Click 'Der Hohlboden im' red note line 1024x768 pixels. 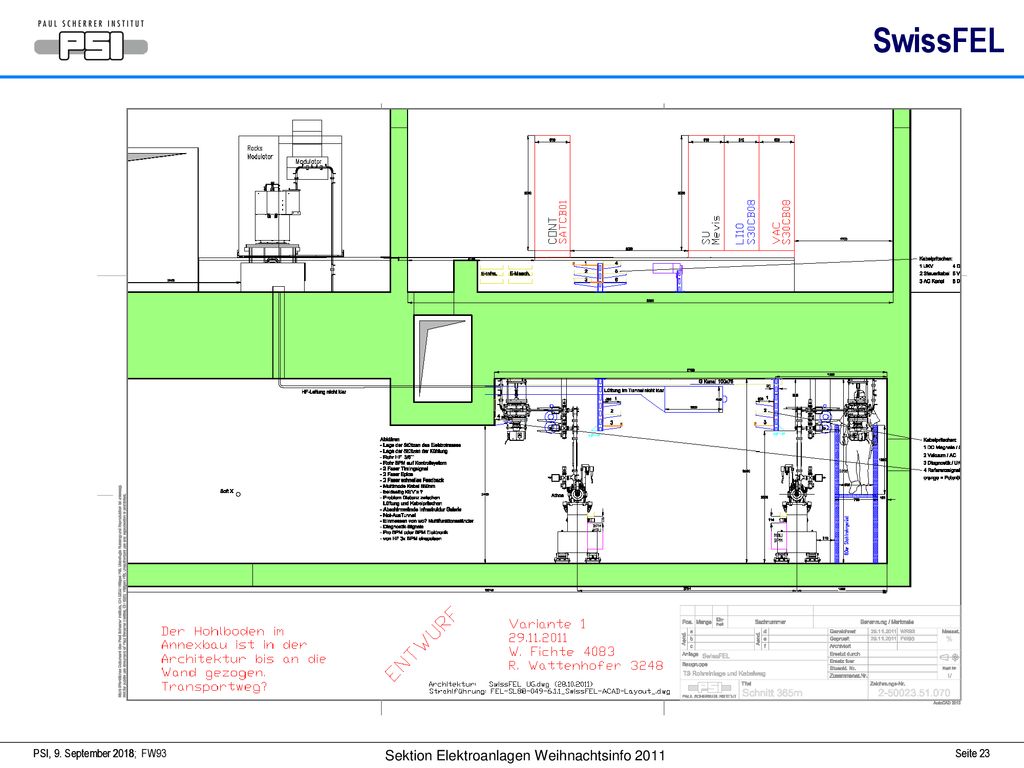(223, 631)
